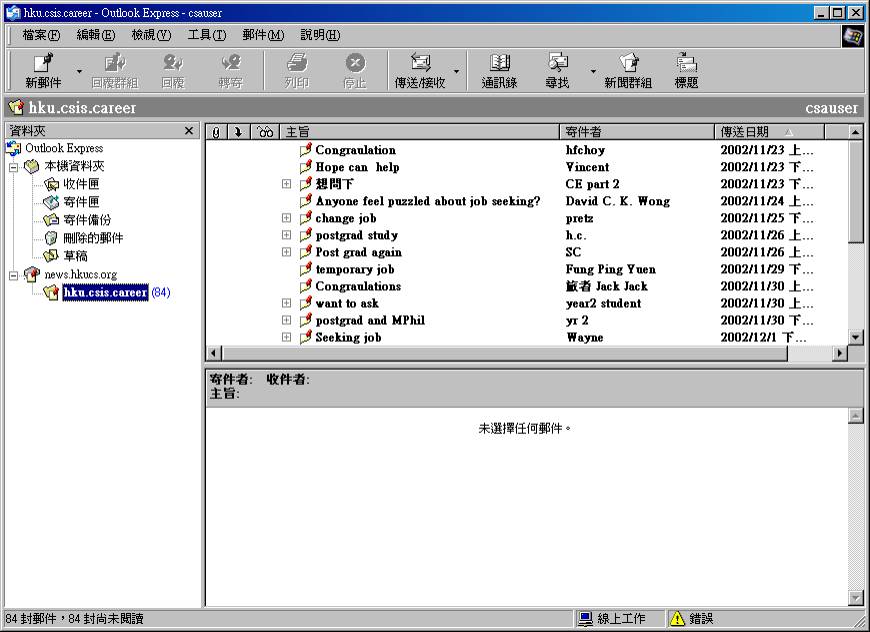This screenshot has width=870, height=632.
Task: Open the 寄件備份 sent items folder icon
Action: 51,220
